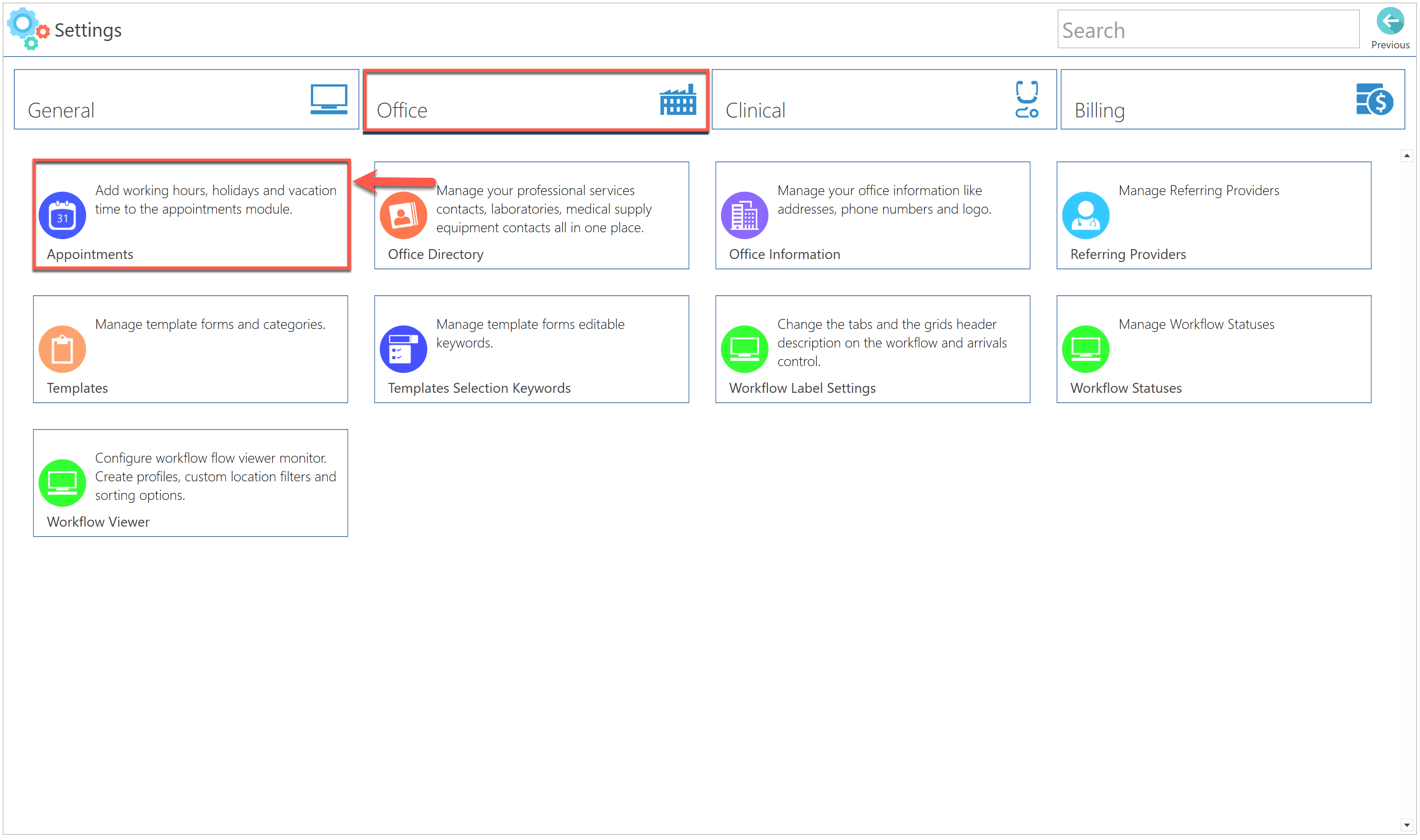Select the Referring Providers doctor icon
The height and width of the screenshot is (840, 1420).
click(x=1085, y=216)
